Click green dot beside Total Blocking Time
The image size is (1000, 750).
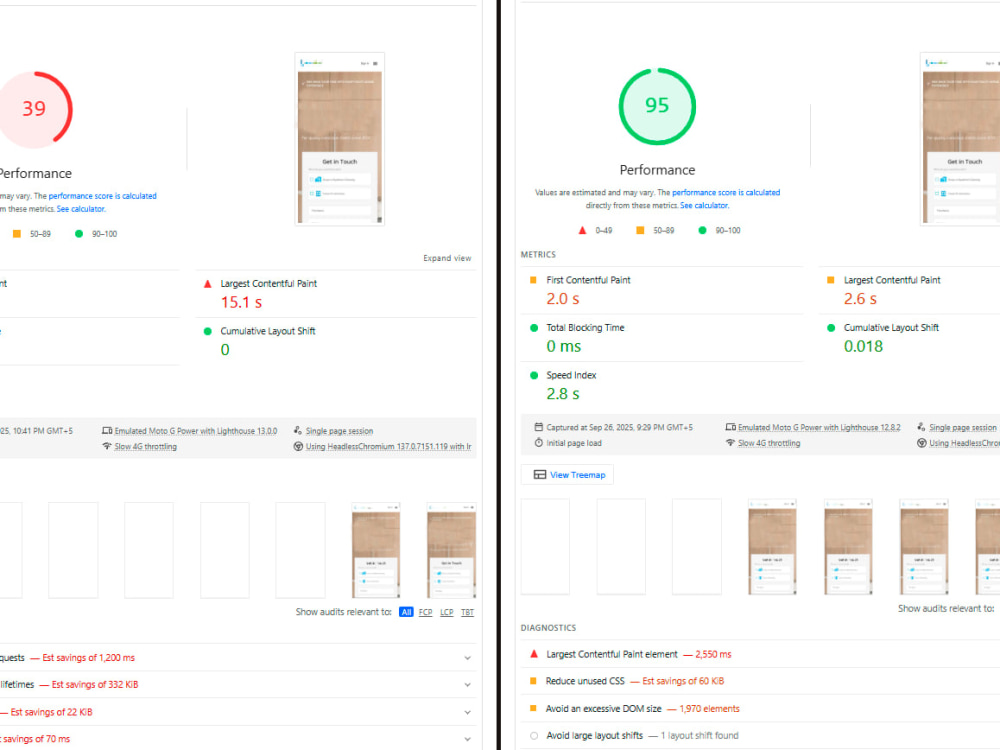point(534,328)
